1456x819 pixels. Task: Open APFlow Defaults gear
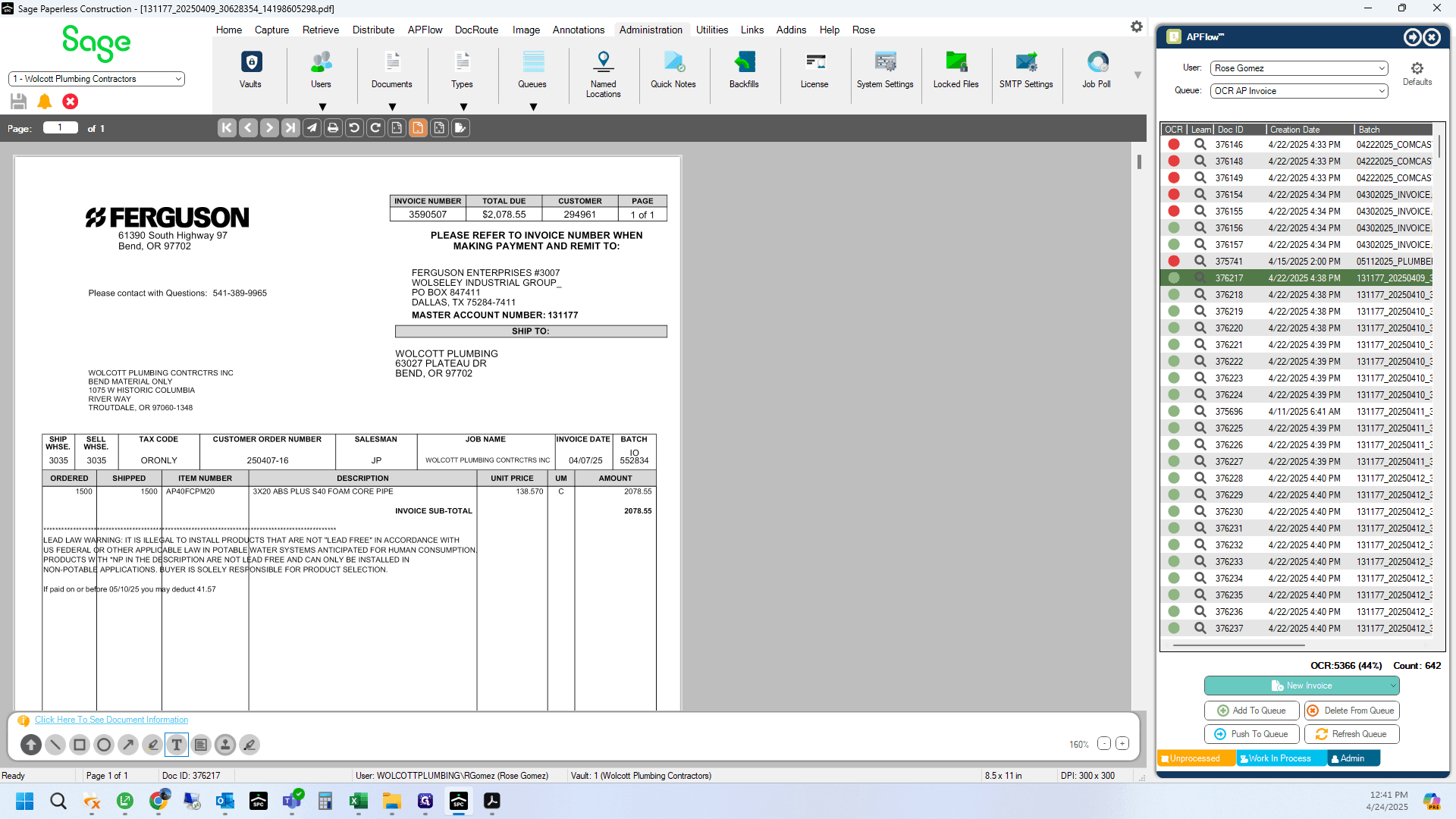(x=1417, y=73)
